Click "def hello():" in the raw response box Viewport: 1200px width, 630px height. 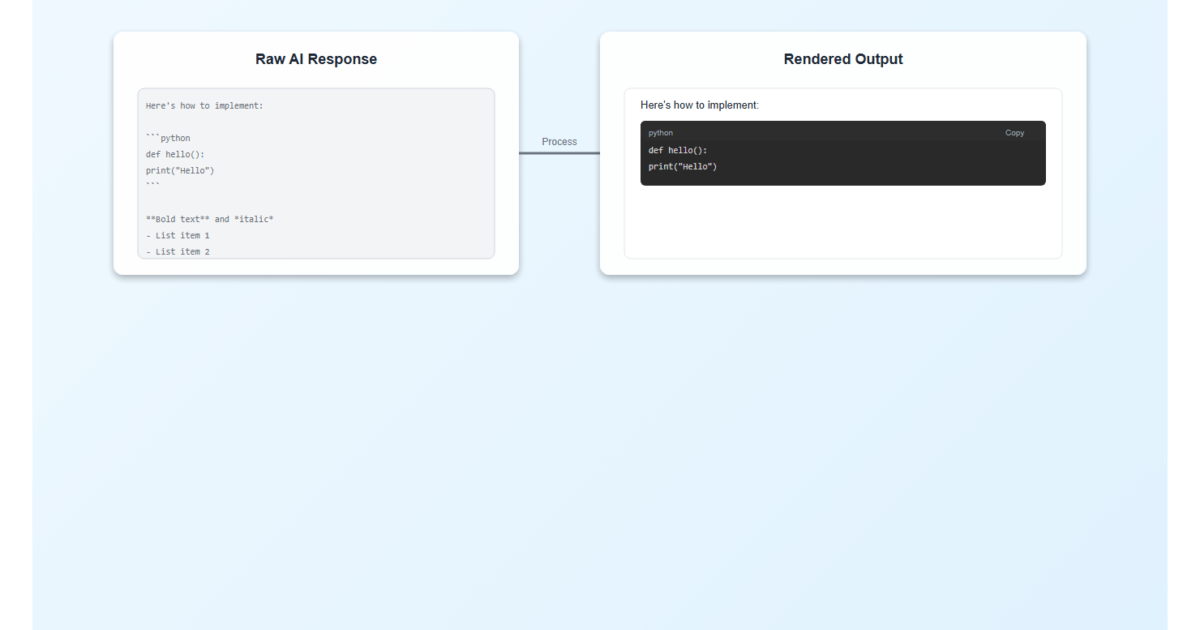(x=175, y=154)
